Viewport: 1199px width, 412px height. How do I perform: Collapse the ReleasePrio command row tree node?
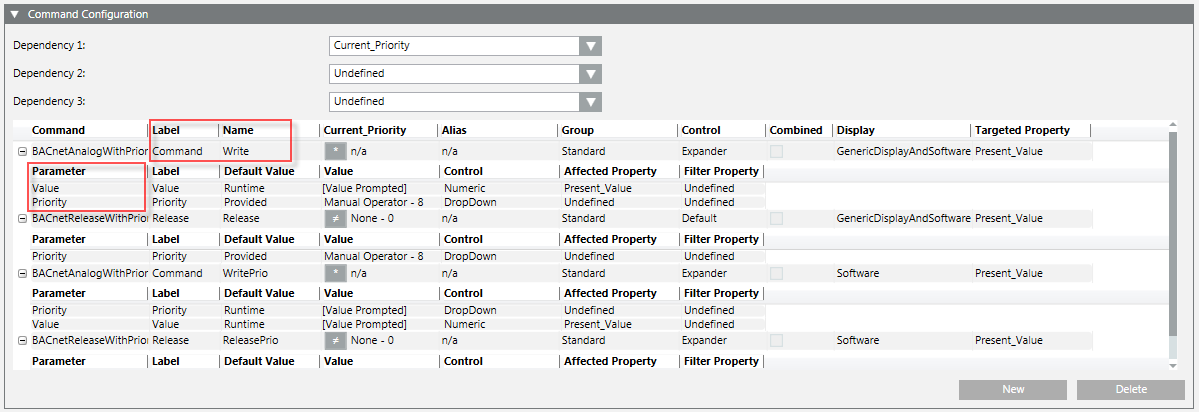pyautogui.click(x=22, y=340)
